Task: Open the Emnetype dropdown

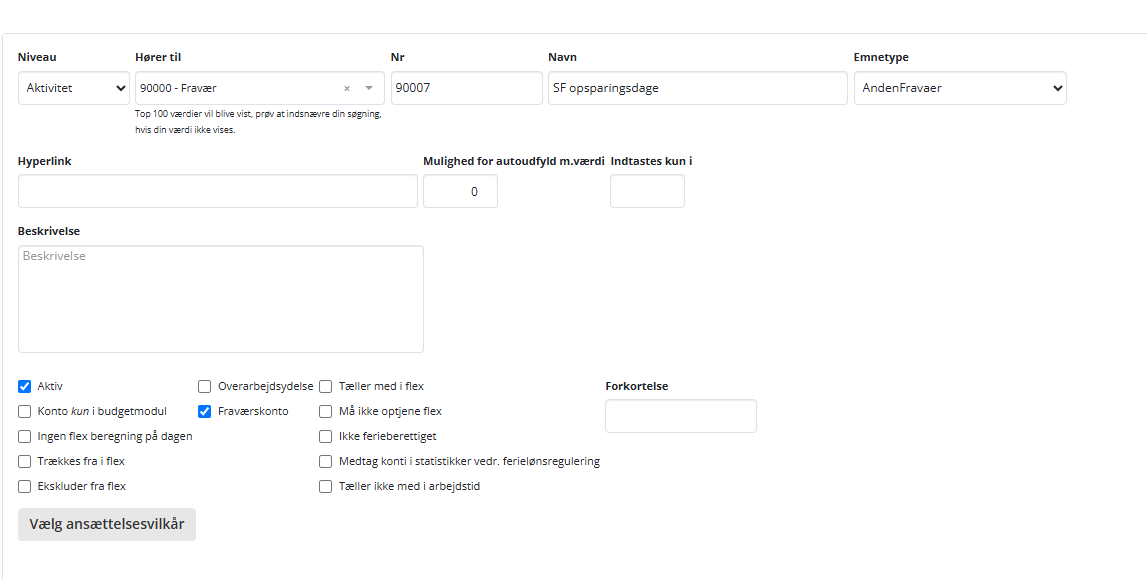Action: (959, 88)
